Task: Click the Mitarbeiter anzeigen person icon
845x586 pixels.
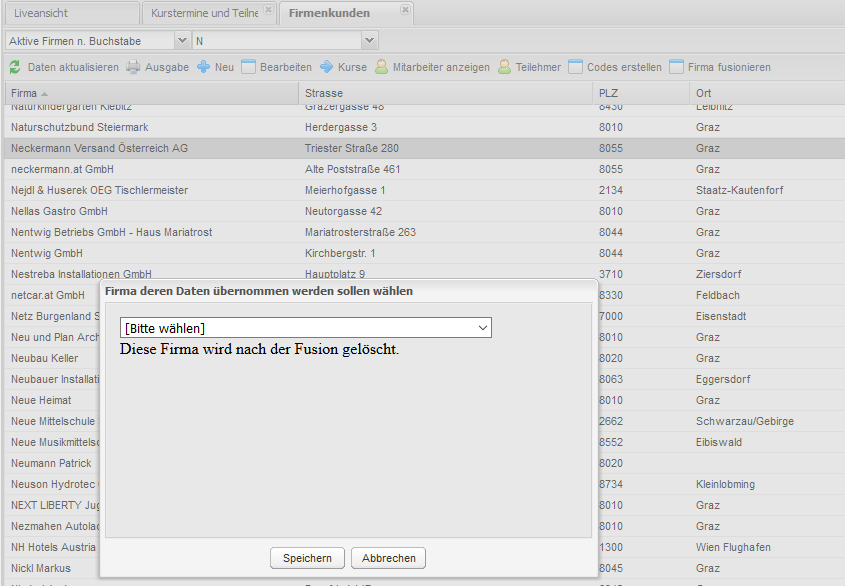Action: [x=381, y=67]
